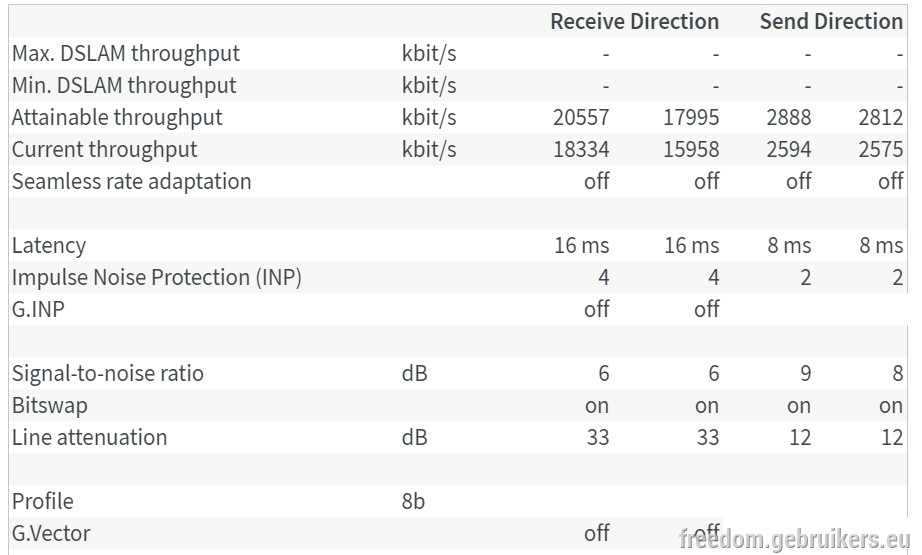The width and height of the screenshot is (922, 555).
Task: Click the Send Direction column header
Action: (x=831, y=22)
